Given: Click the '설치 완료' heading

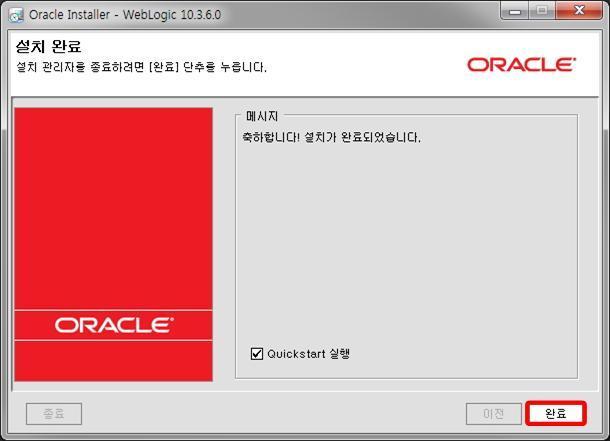Looking at the screenshot, I should 49,47.
